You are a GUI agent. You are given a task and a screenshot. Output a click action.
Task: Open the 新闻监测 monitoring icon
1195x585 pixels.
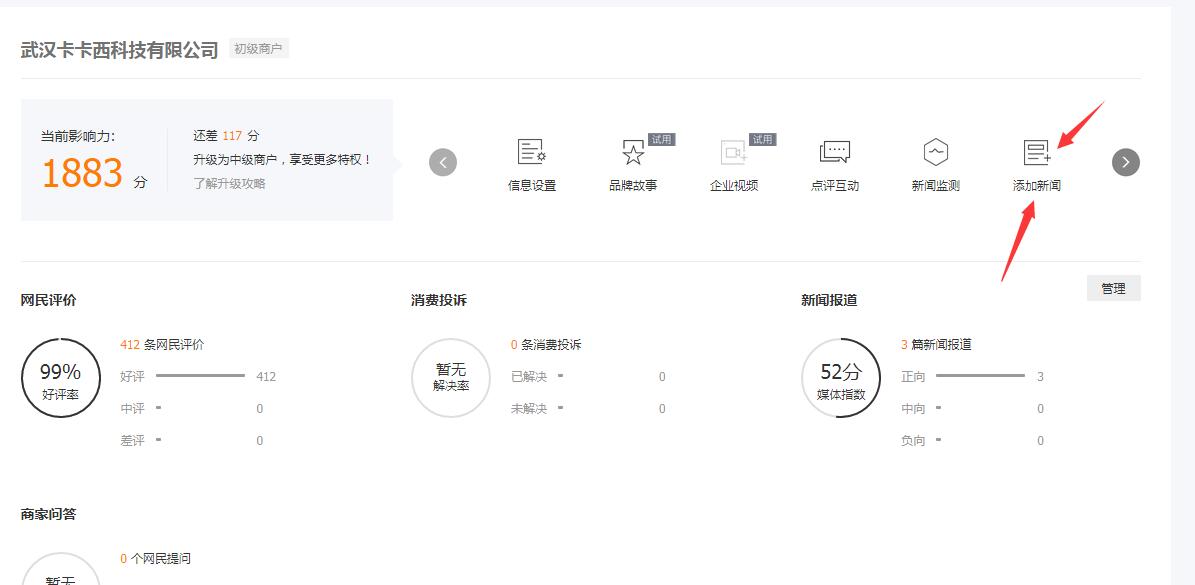point(935,152)
